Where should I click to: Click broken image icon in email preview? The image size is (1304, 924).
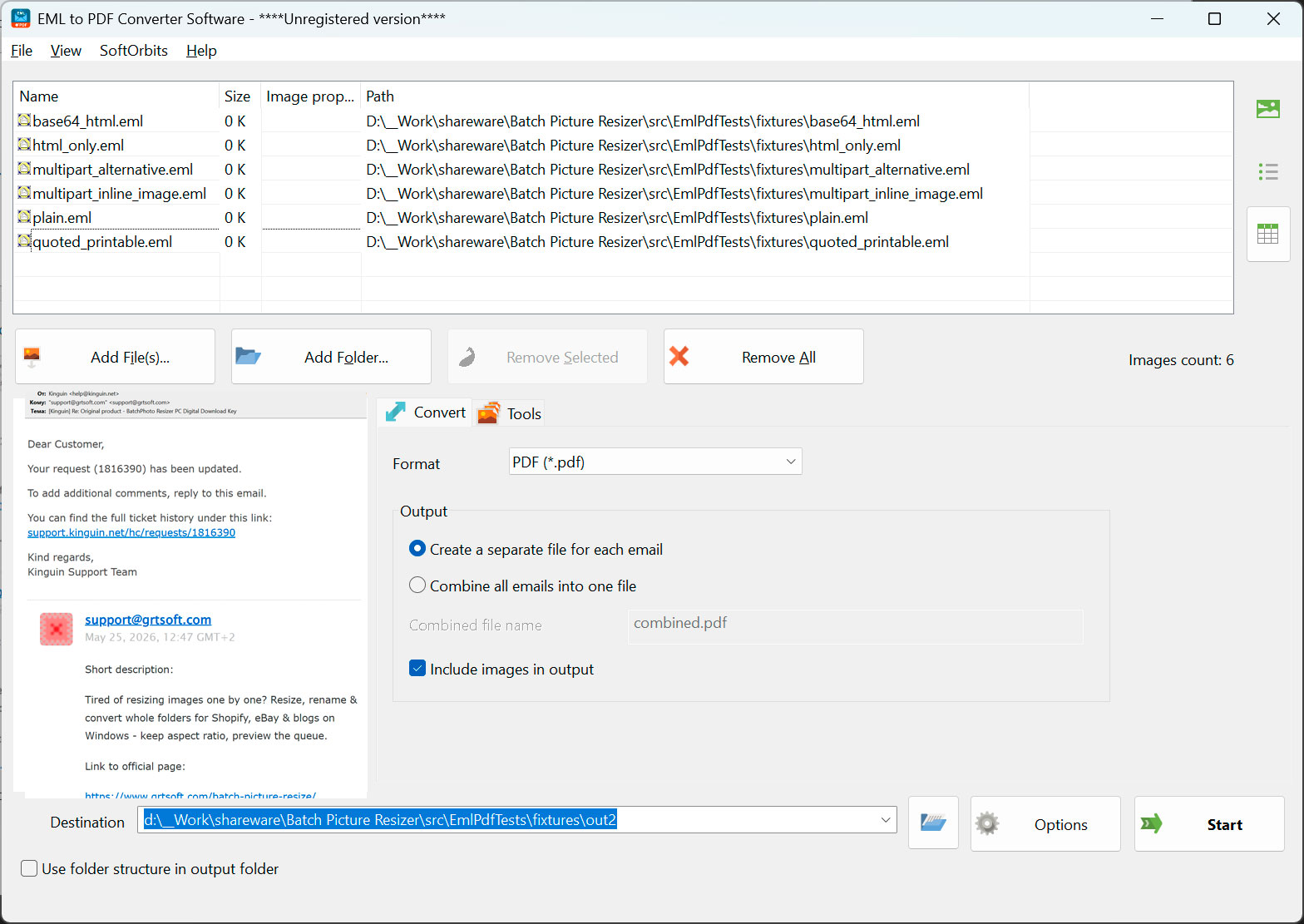(x=57, y=629)
